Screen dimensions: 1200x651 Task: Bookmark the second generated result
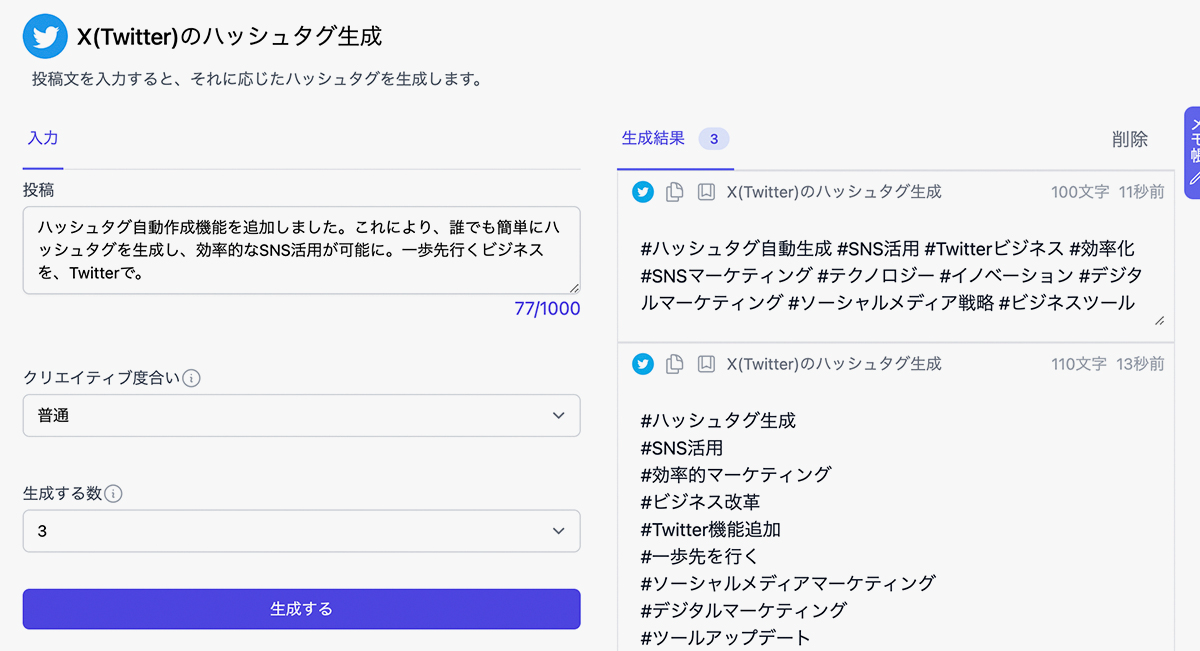706,364
